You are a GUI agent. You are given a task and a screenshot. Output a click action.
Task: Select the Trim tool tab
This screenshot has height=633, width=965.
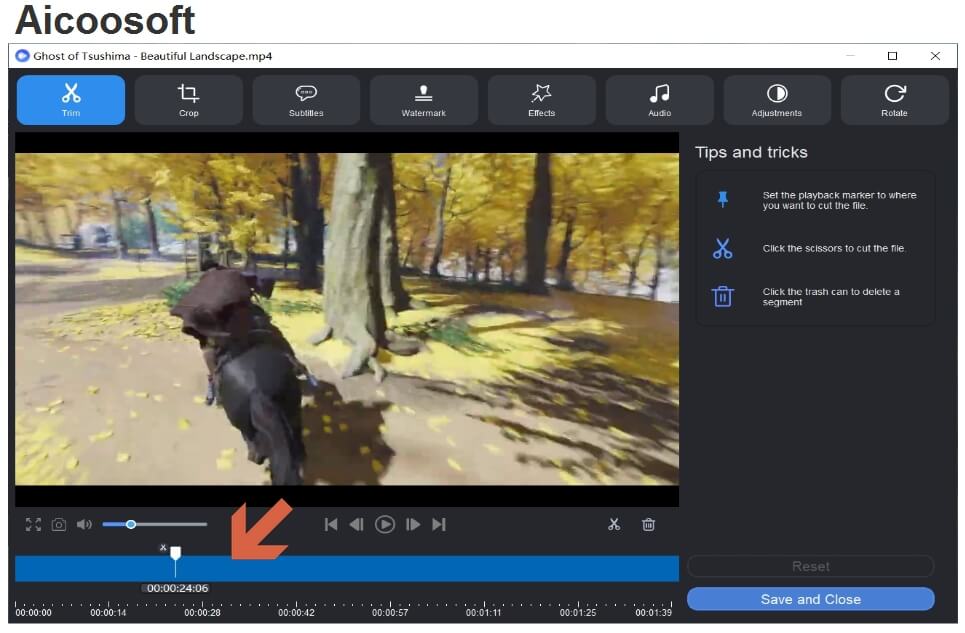click(71, 100)
